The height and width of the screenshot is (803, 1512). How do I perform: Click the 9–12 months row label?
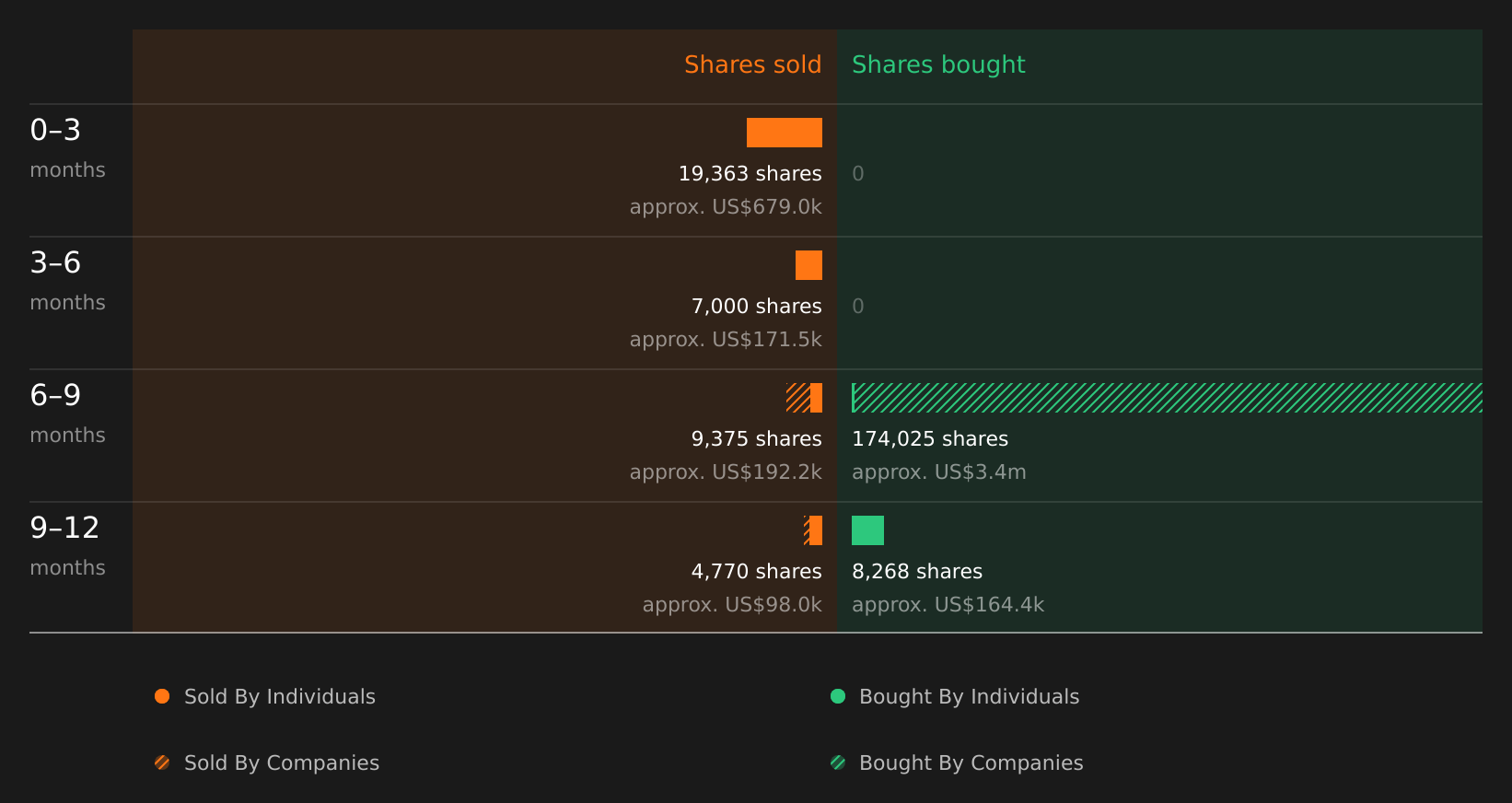point(67,546)
